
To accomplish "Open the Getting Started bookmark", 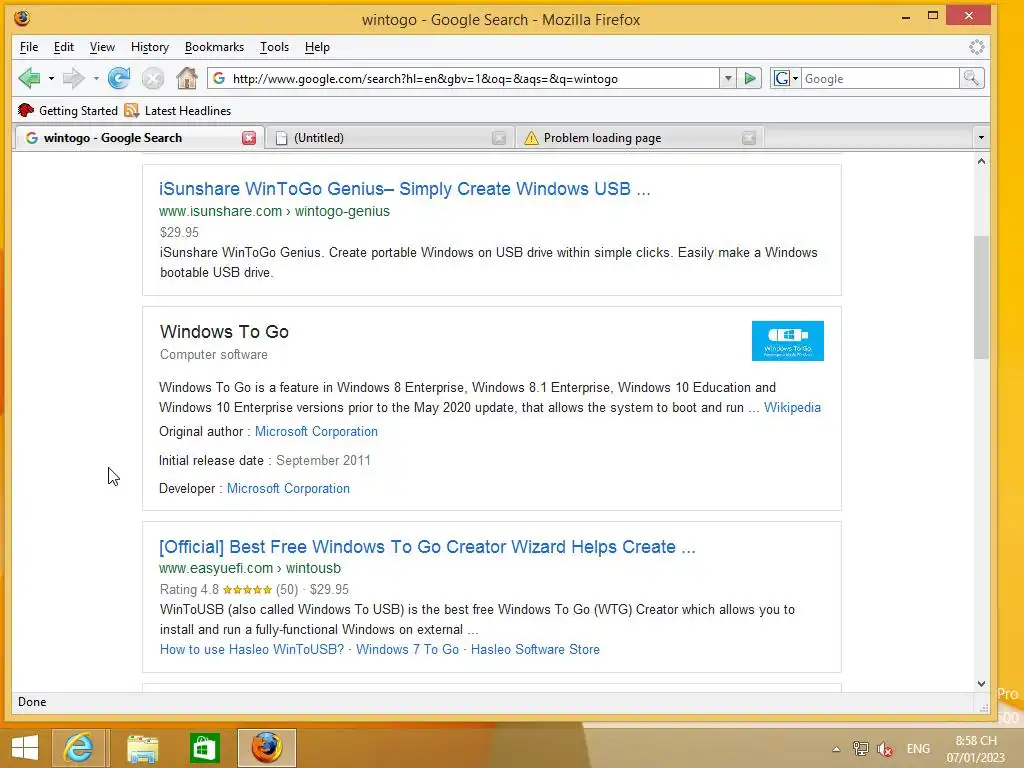I will coord(68,110).
